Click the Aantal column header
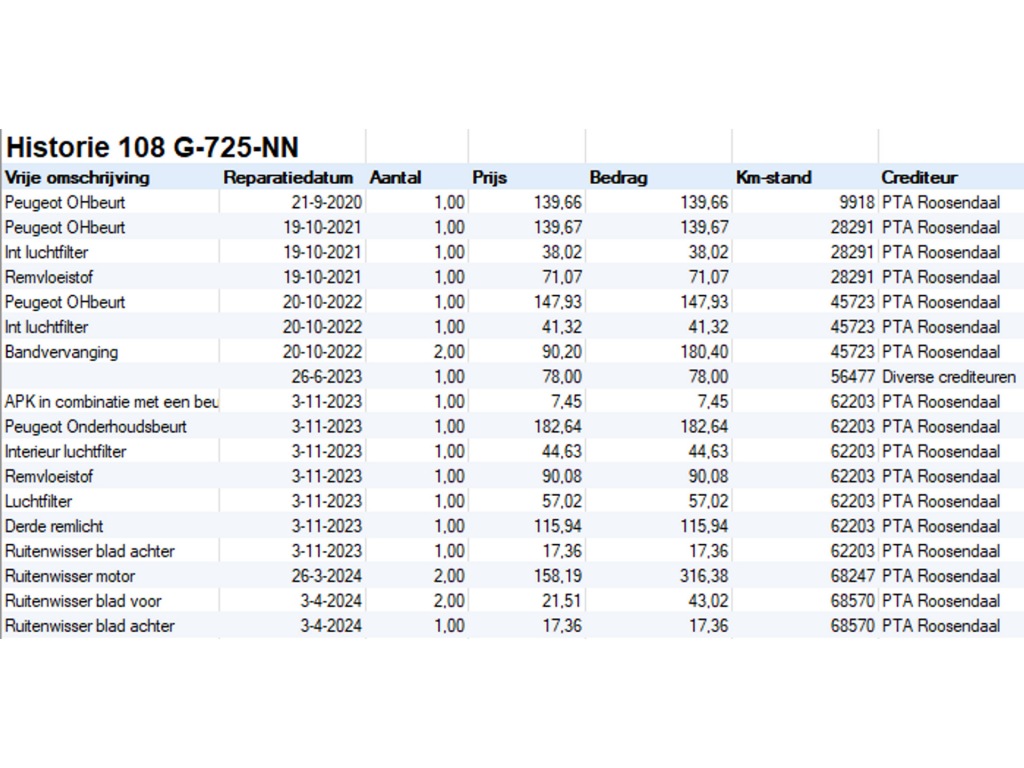 point(396,178)
